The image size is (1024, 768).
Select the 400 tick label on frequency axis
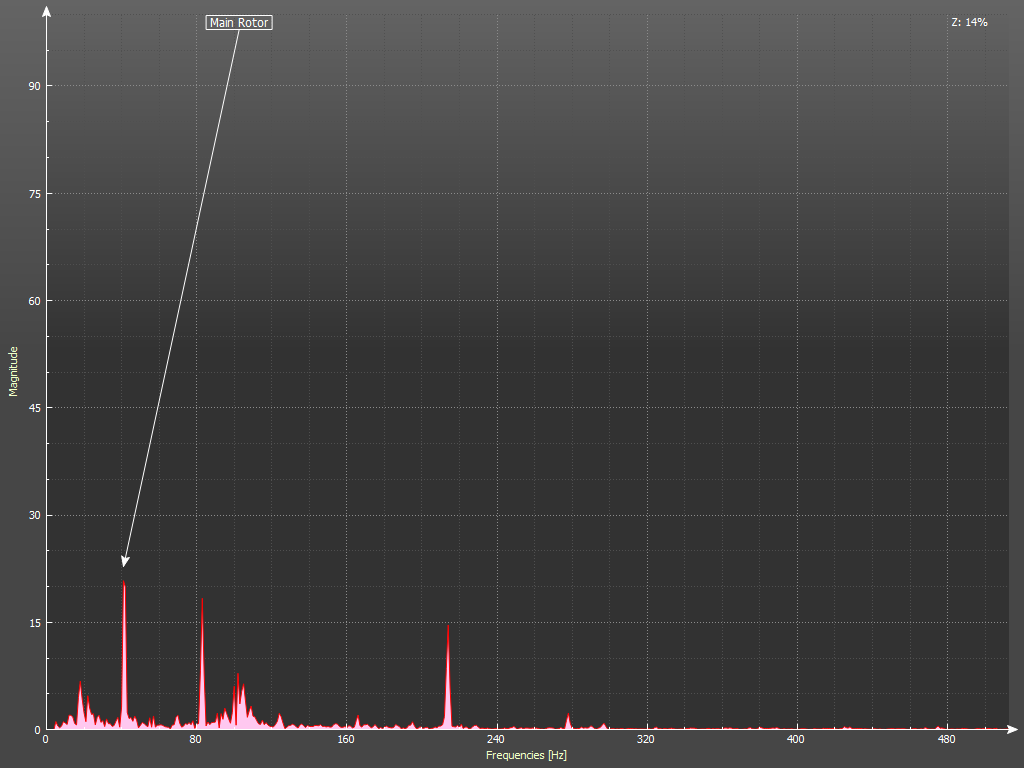click(796, 740)
